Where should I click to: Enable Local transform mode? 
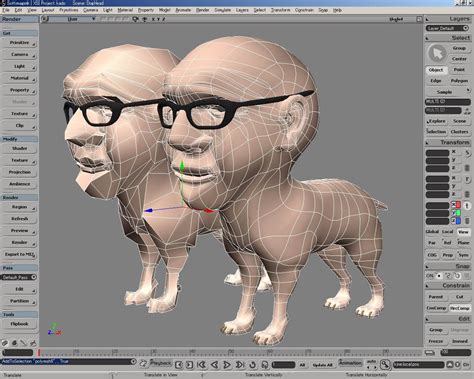[447, 232]
